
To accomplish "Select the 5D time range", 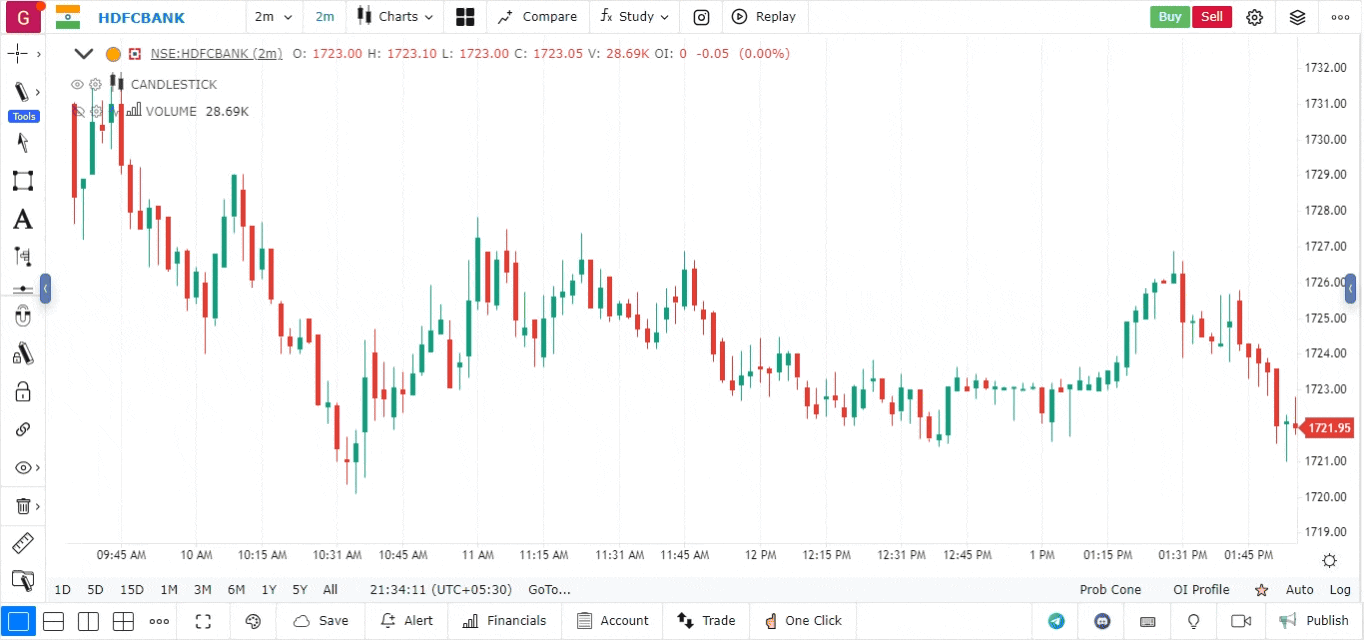I will pyautogui.click(x=95, y=590).
